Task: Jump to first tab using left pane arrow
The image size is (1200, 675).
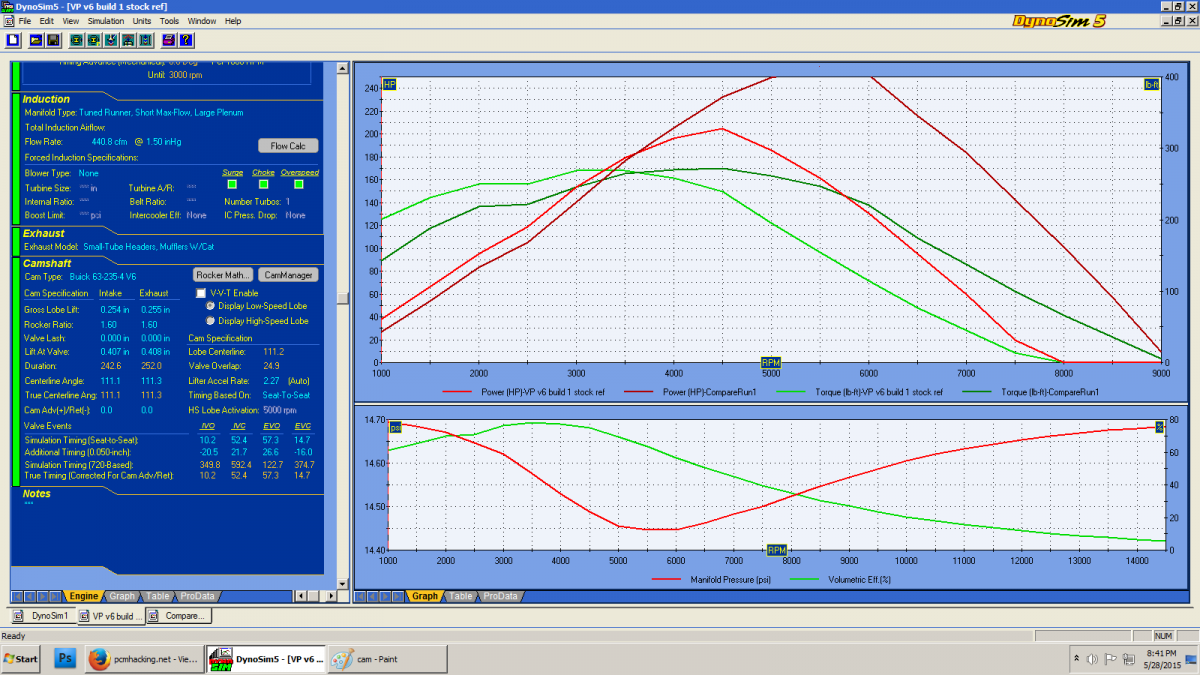Action: coord(17,596)
